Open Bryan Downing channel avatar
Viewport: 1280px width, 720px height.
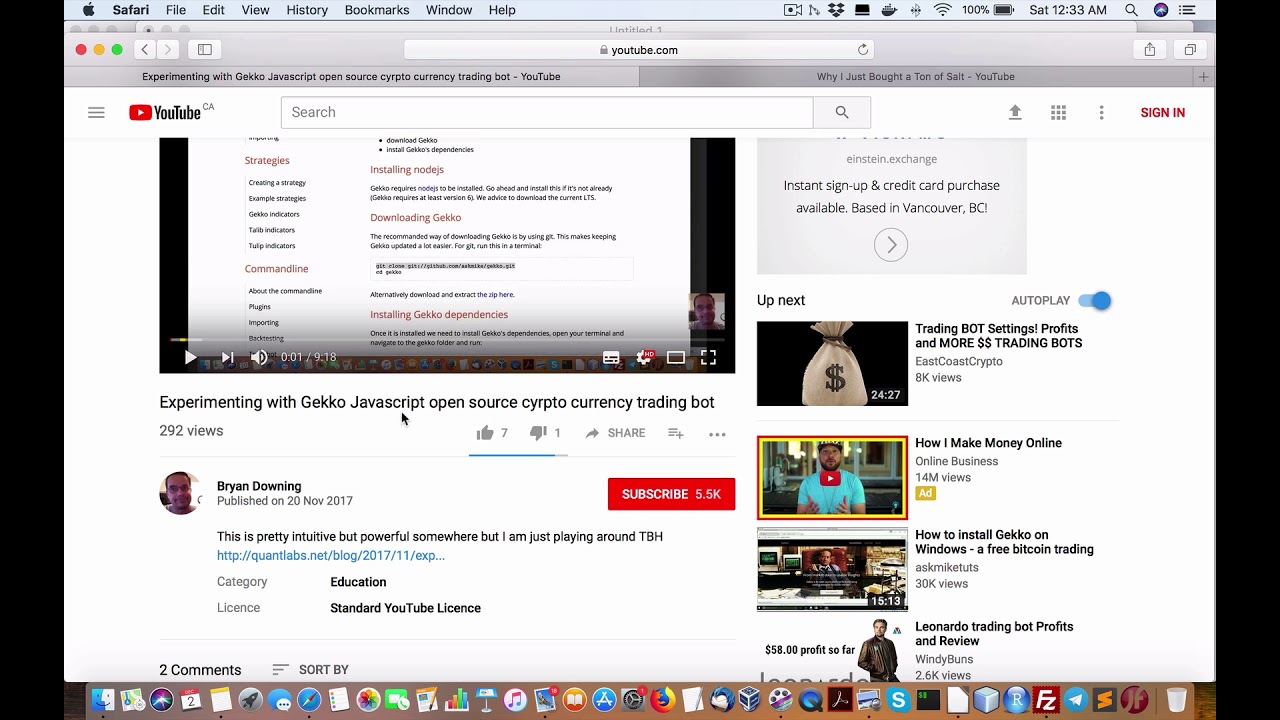coord(181,493)
